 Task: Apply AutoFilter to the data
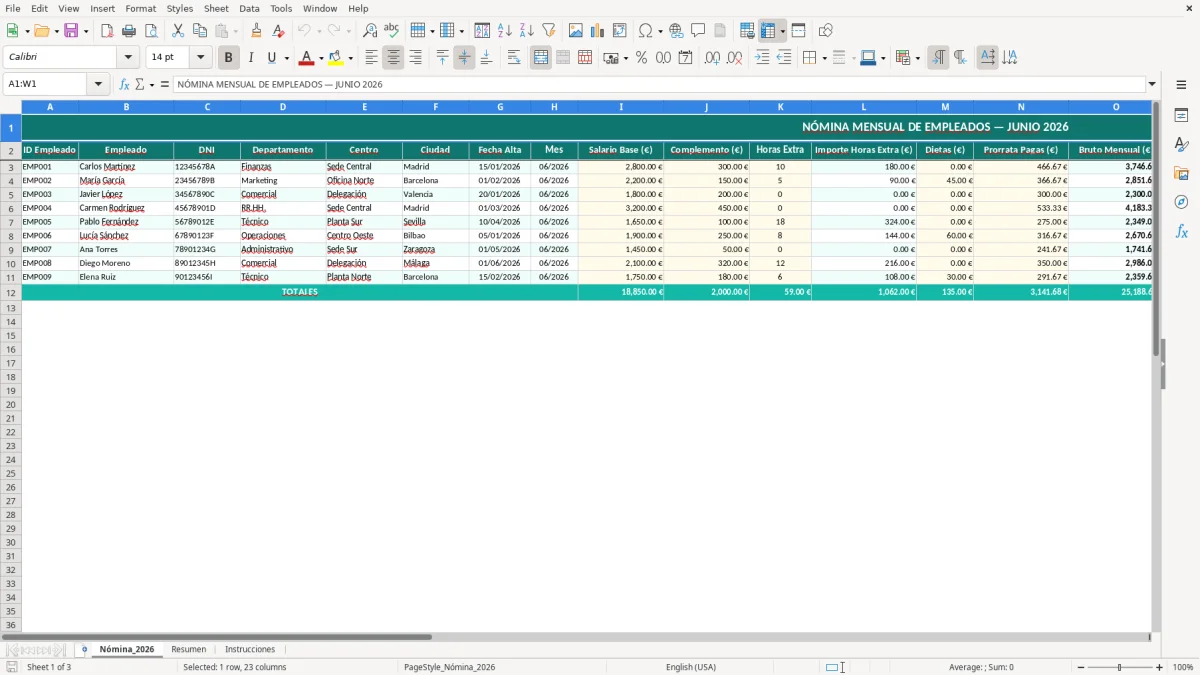tap(549, 31)
